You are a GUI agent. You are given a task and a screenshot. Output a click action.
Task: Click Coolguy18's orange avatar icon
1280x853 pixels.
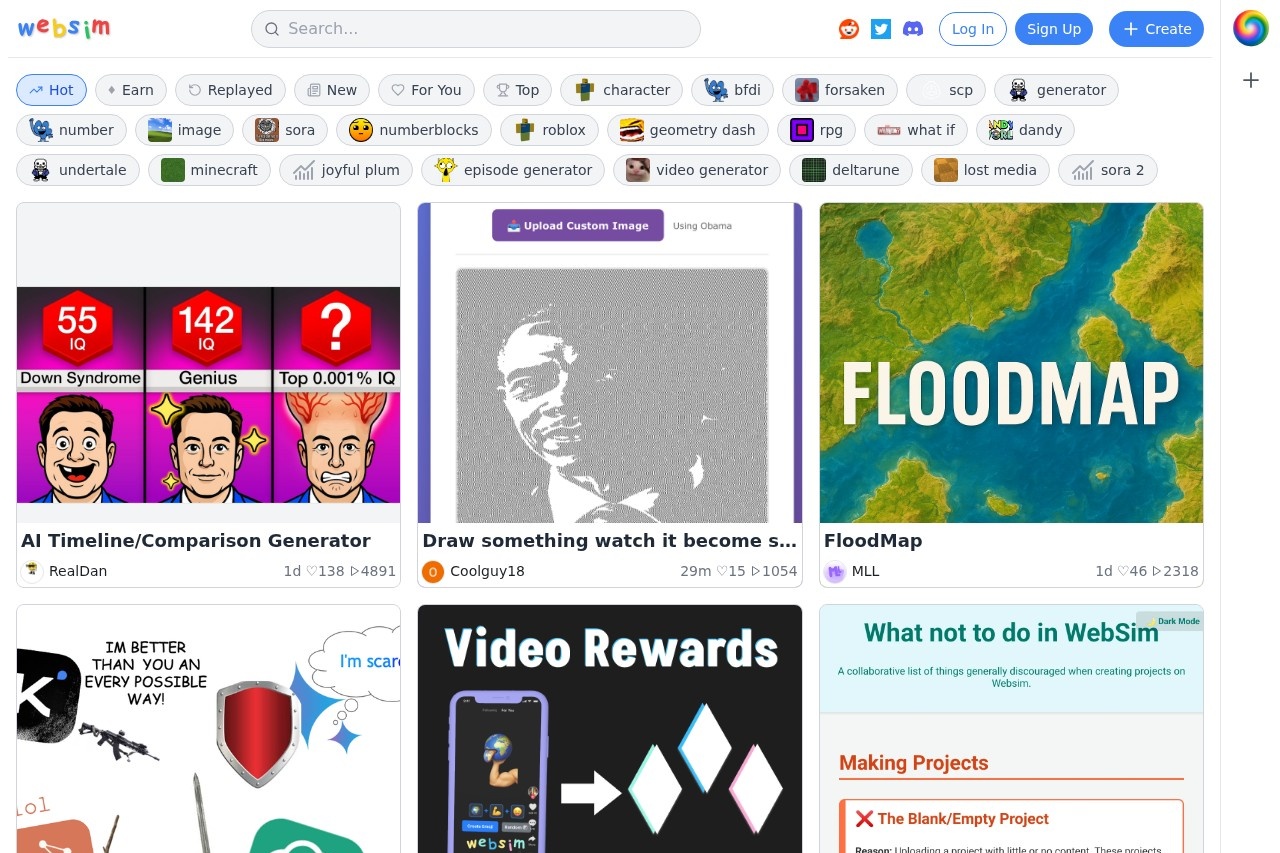click(x=433, y=571)
